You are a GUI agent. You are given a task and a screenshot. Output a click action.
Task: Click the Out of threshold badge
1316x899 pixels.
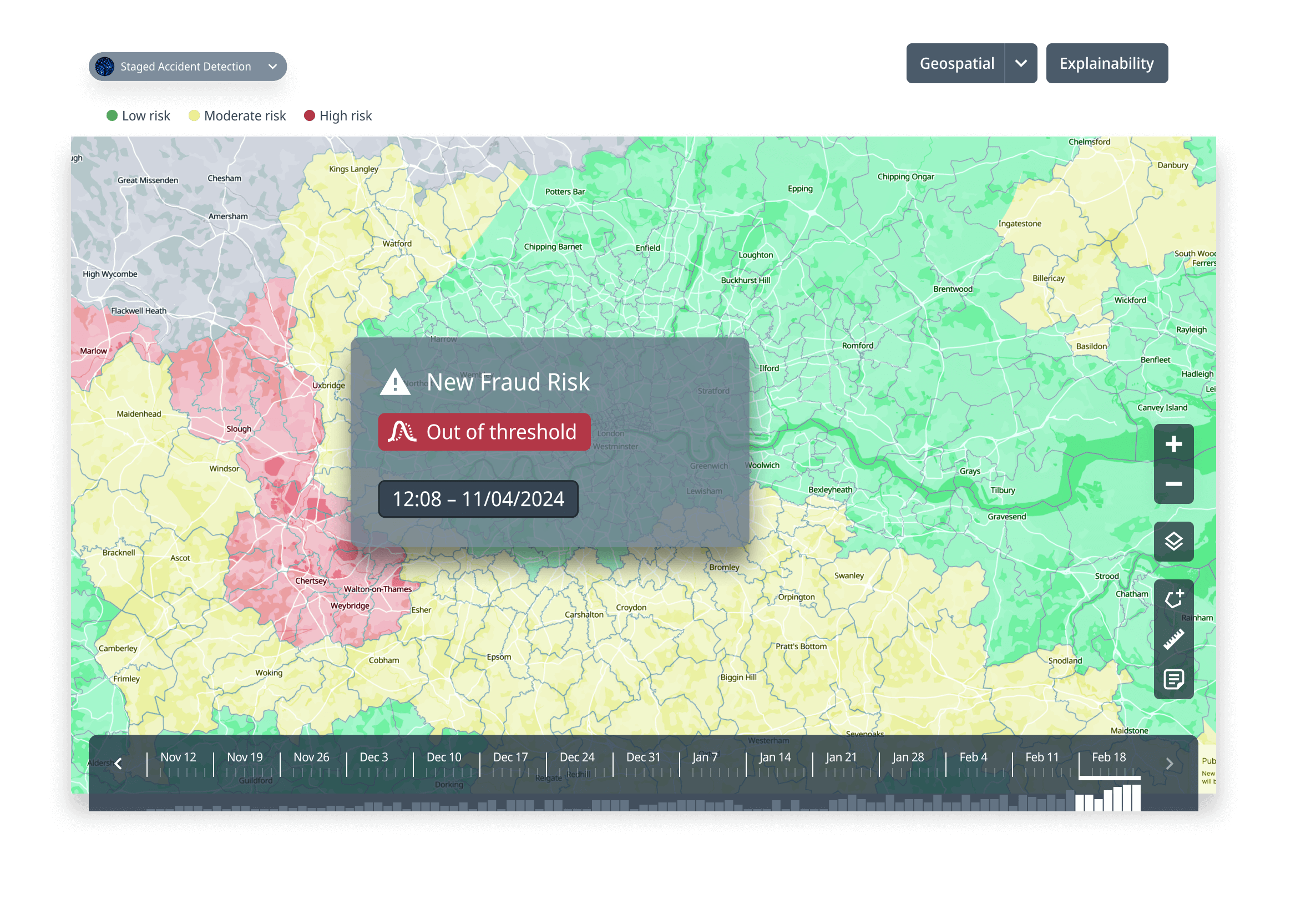click(484, 432)
